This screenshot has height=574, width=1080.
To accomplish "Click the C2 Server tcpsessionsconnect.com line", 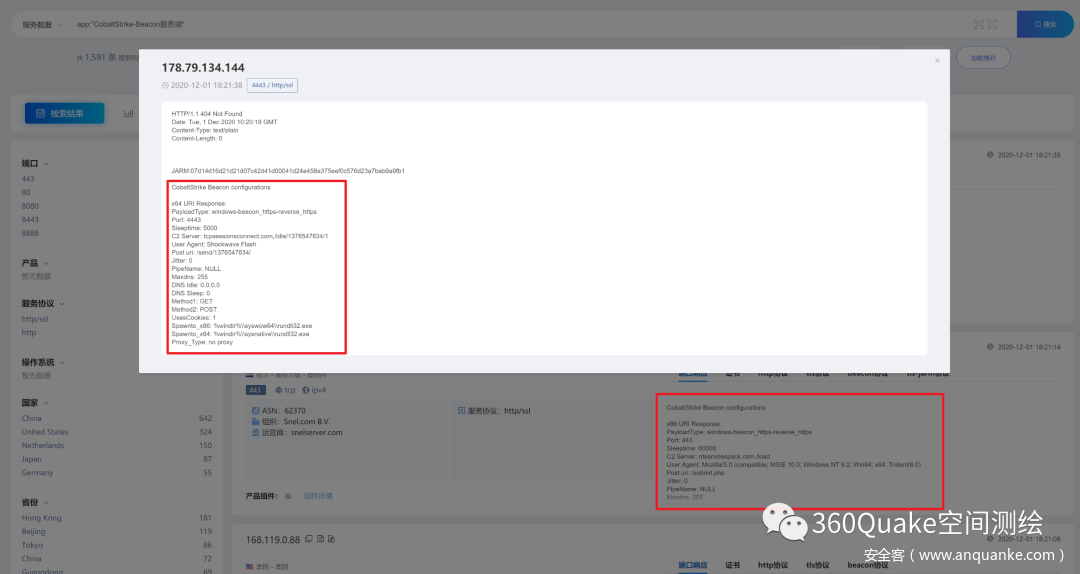I will click(x=250, y=236).
